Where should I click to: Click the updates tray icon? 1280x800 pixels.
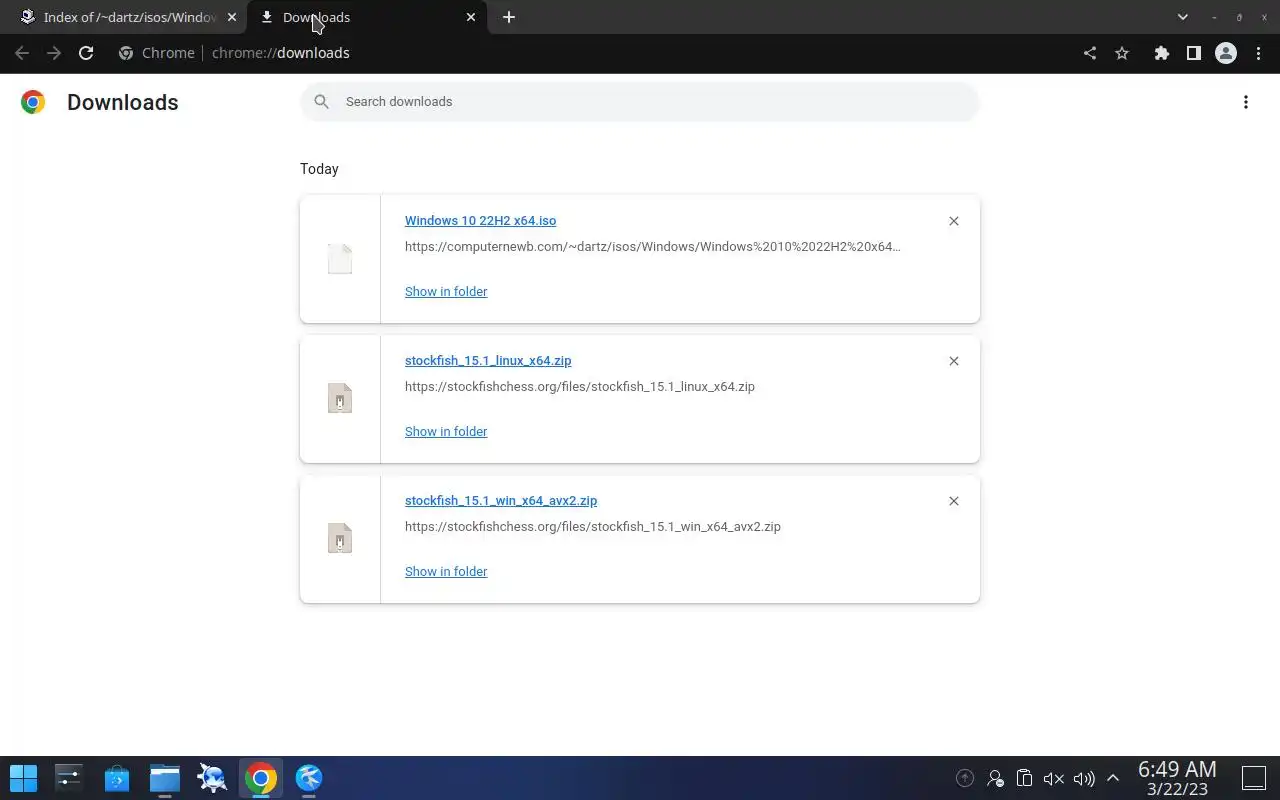965,778
